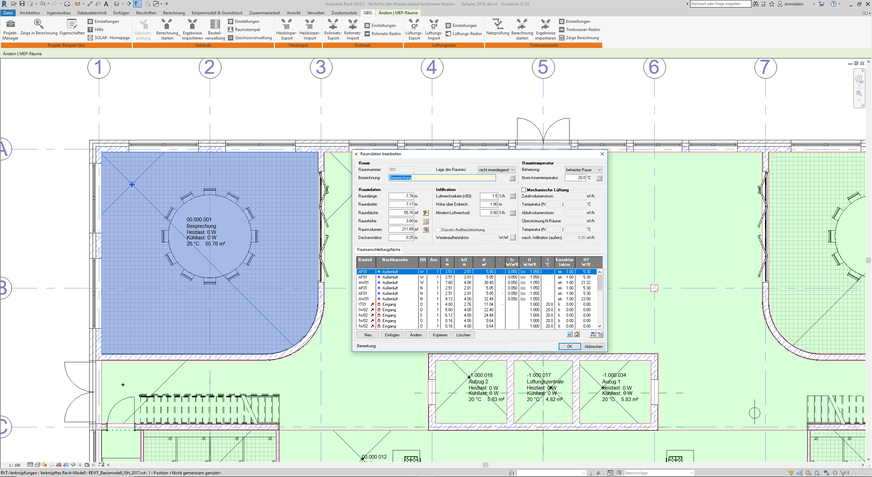Expand the Beheizung dropdown

(x=584, y=170)
